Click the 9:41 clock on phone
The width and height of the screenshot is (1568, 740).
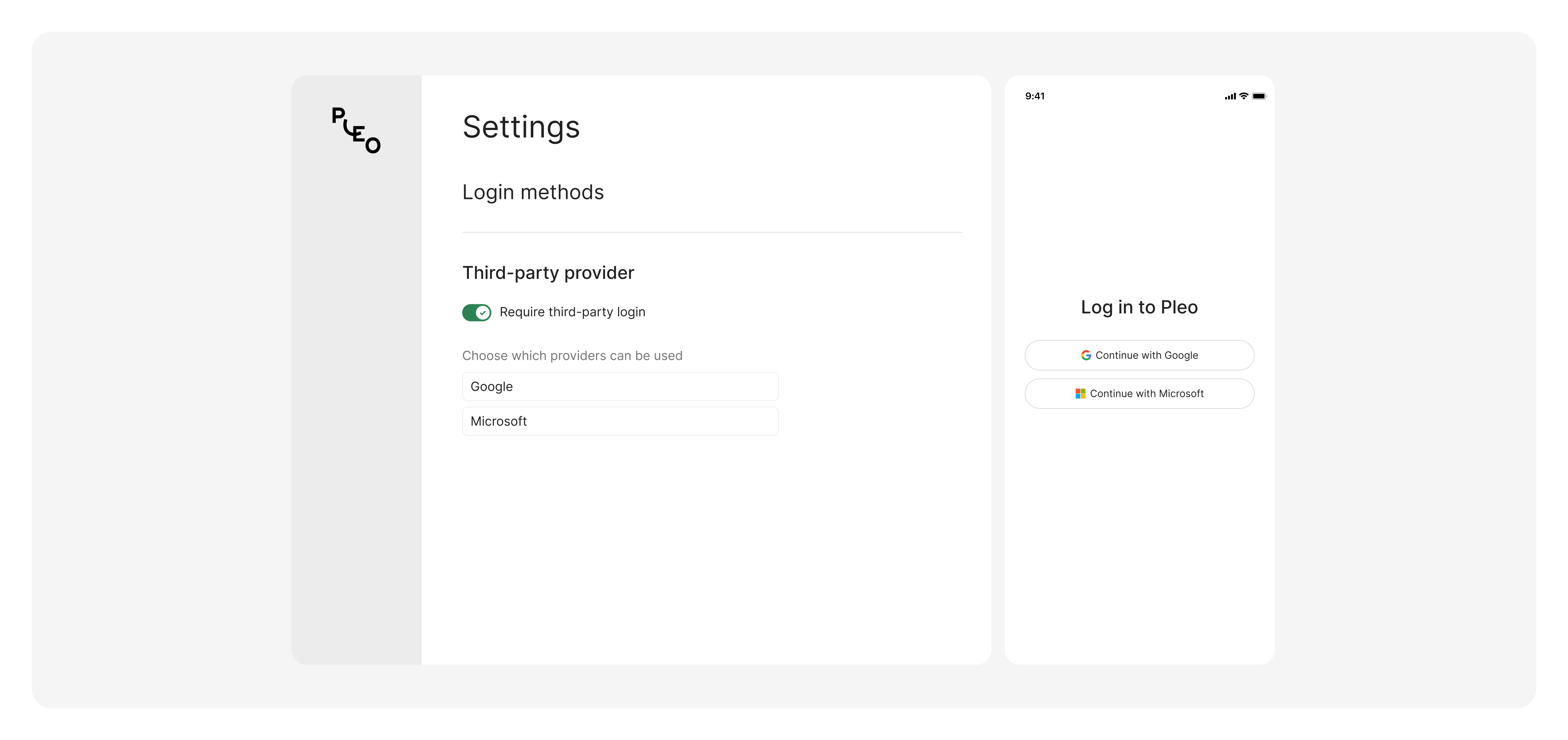(x=1034, y=96)
